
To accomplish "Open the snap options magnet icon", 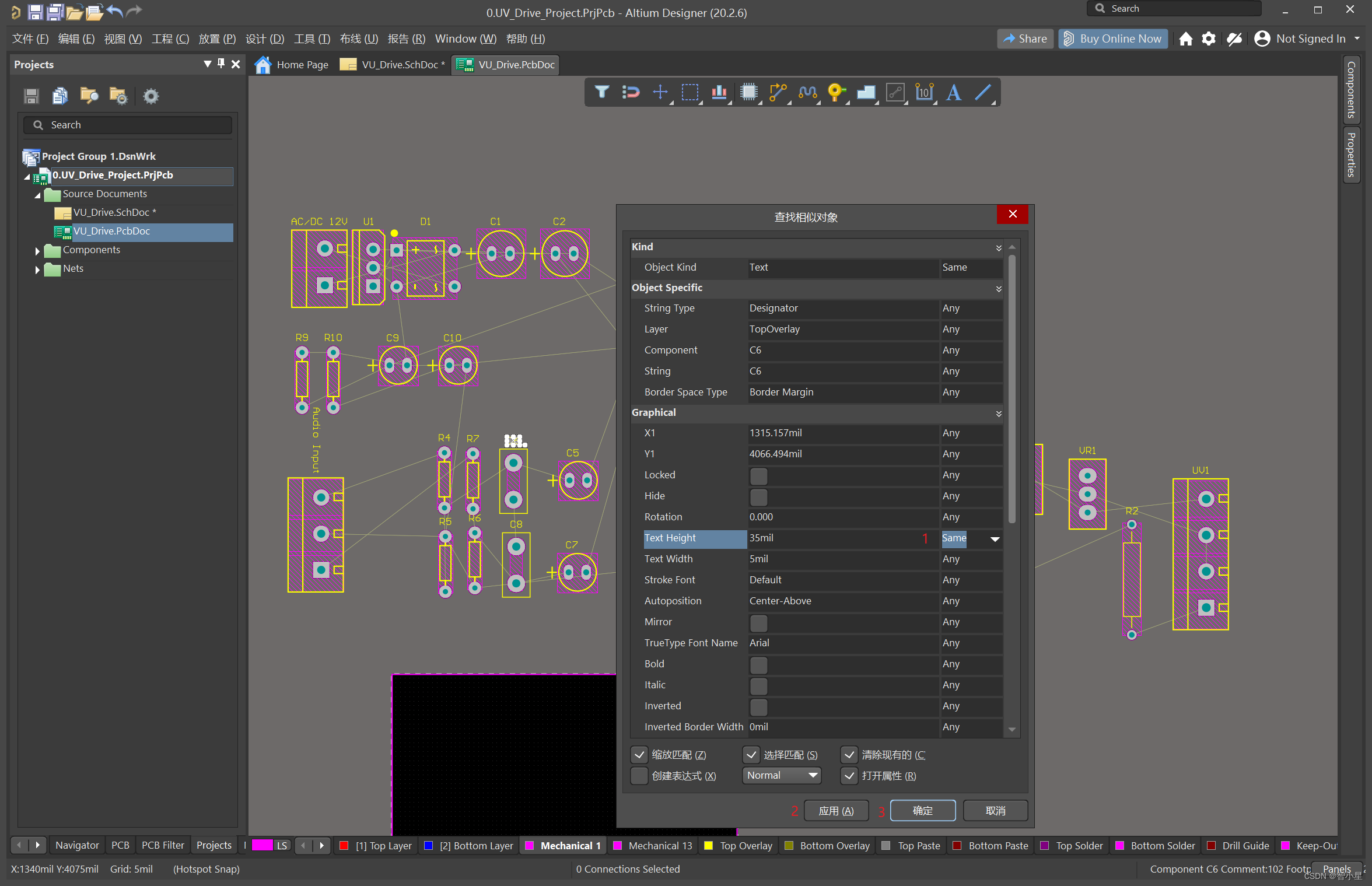I will [x=631, y=92].
